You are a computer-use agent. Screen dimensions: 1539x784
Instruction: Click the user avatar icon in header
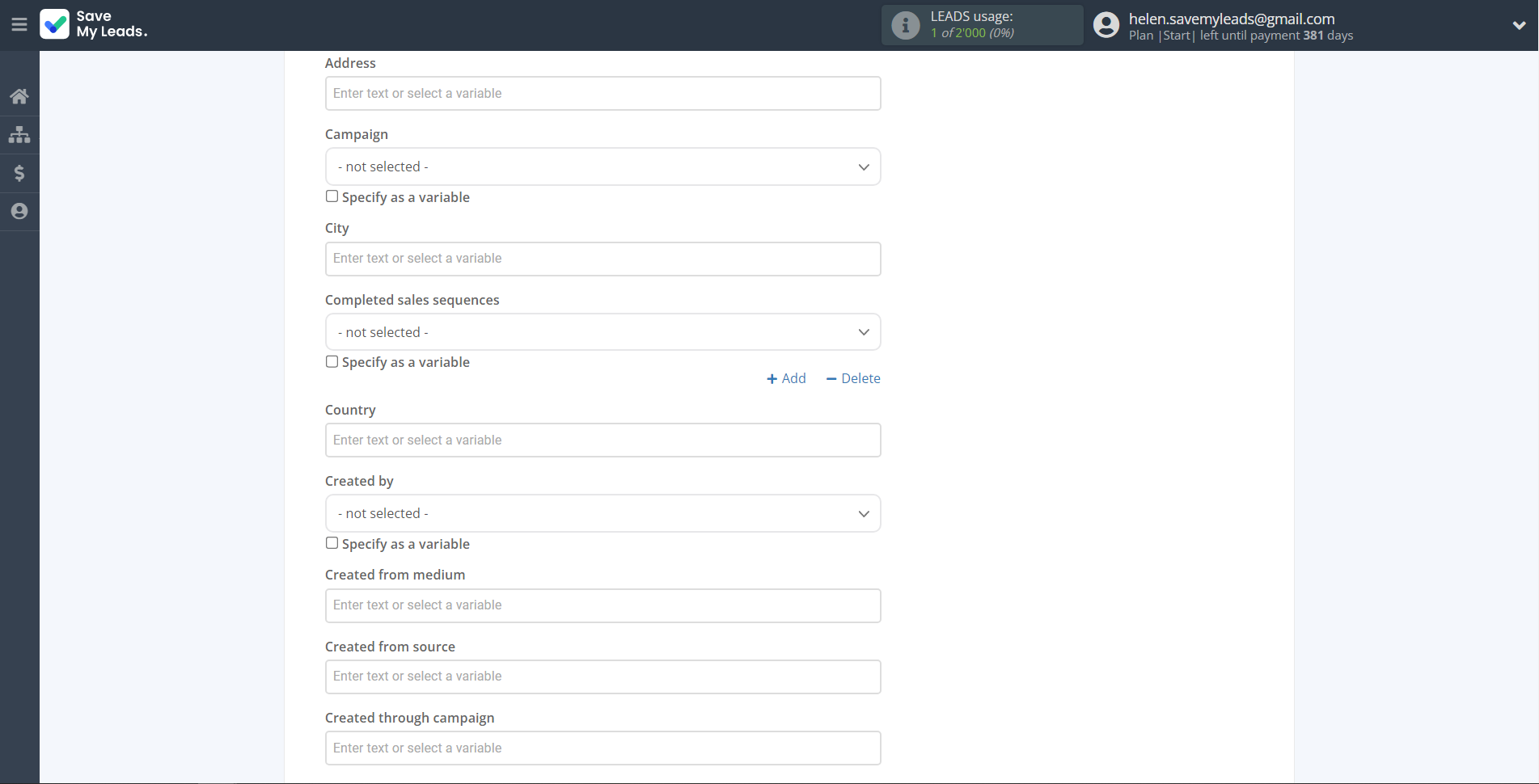[x=1106, y=25]
